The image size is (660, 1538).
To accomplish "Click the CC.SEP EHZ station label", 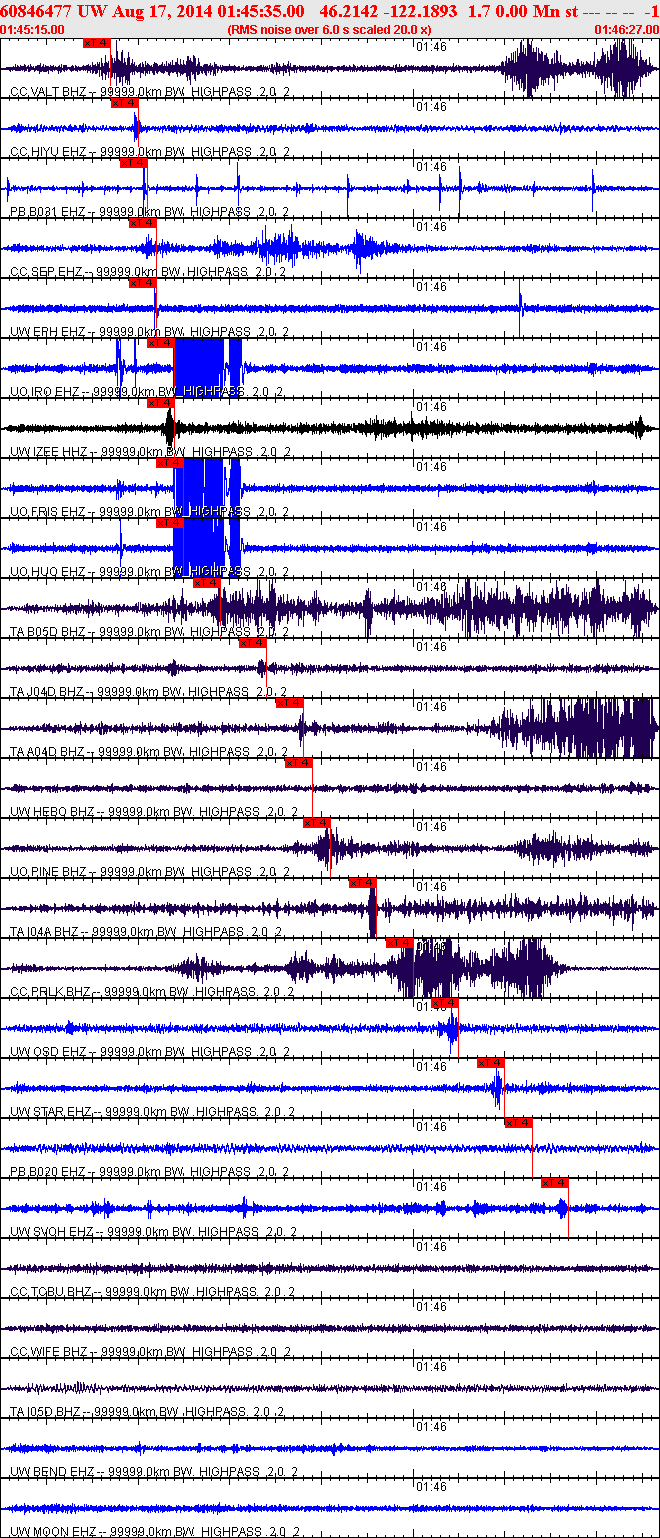I will (x=47, y=272).
